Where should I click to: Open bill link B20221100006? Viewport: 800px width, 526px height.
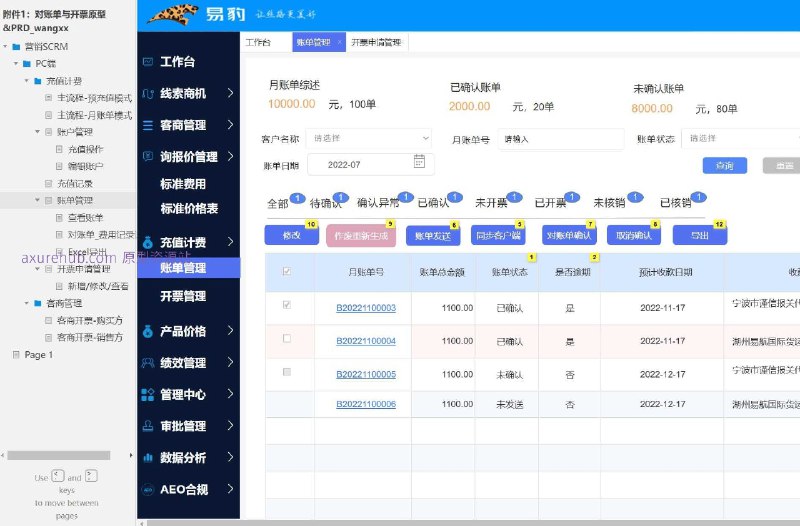click(366, 404)
